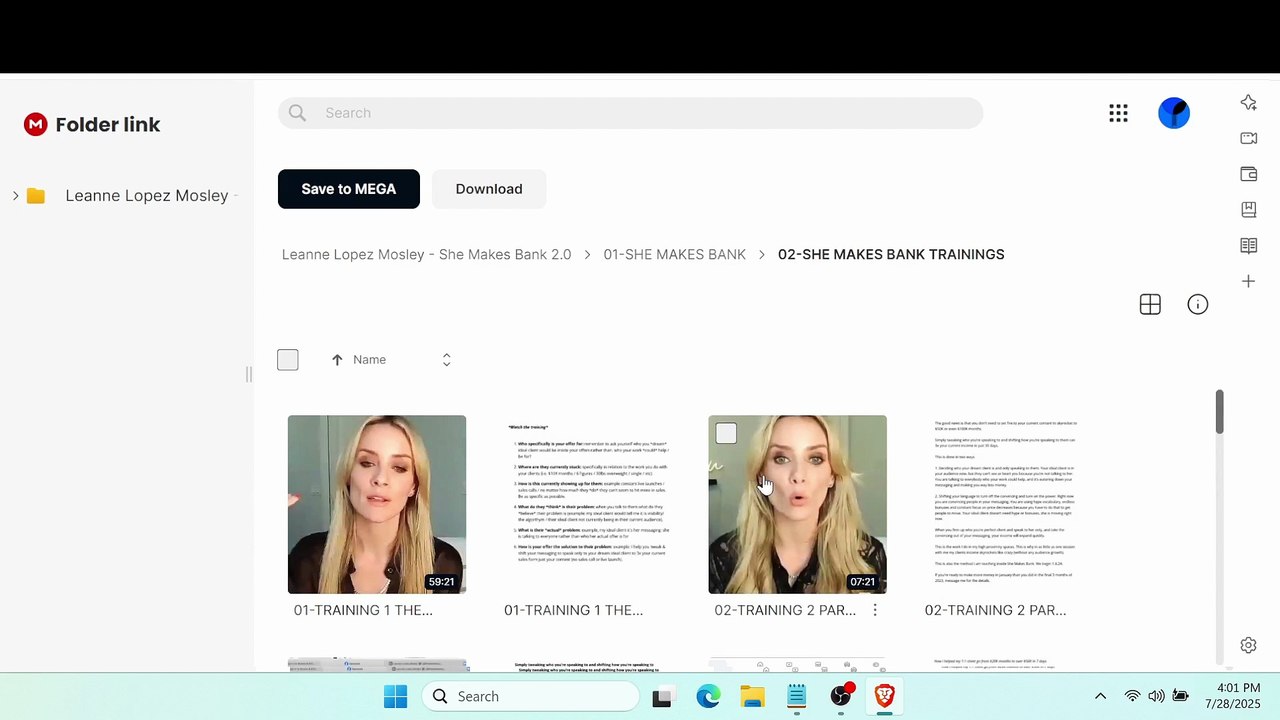Open the three-dot menu for 02-TRAINING 2

point(875,610)
